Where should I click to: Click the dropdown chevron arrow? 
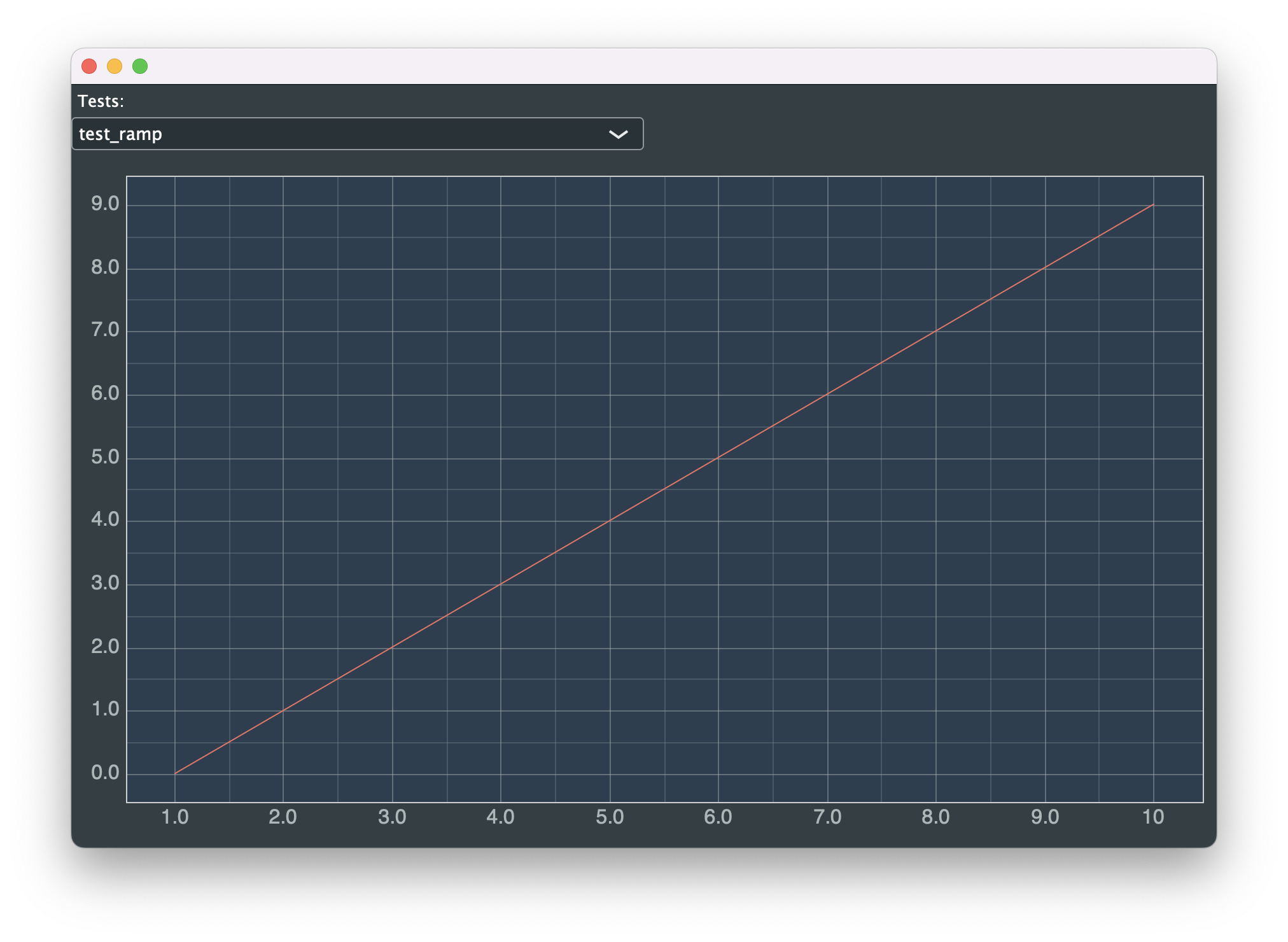(618, 134)
